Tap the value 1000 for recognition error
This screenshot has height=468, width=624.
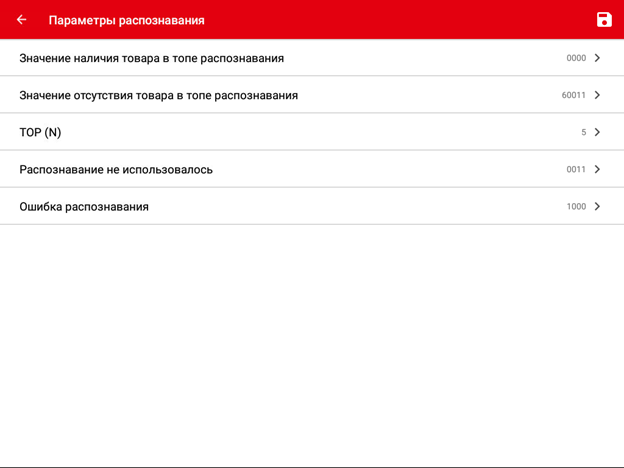576,206
